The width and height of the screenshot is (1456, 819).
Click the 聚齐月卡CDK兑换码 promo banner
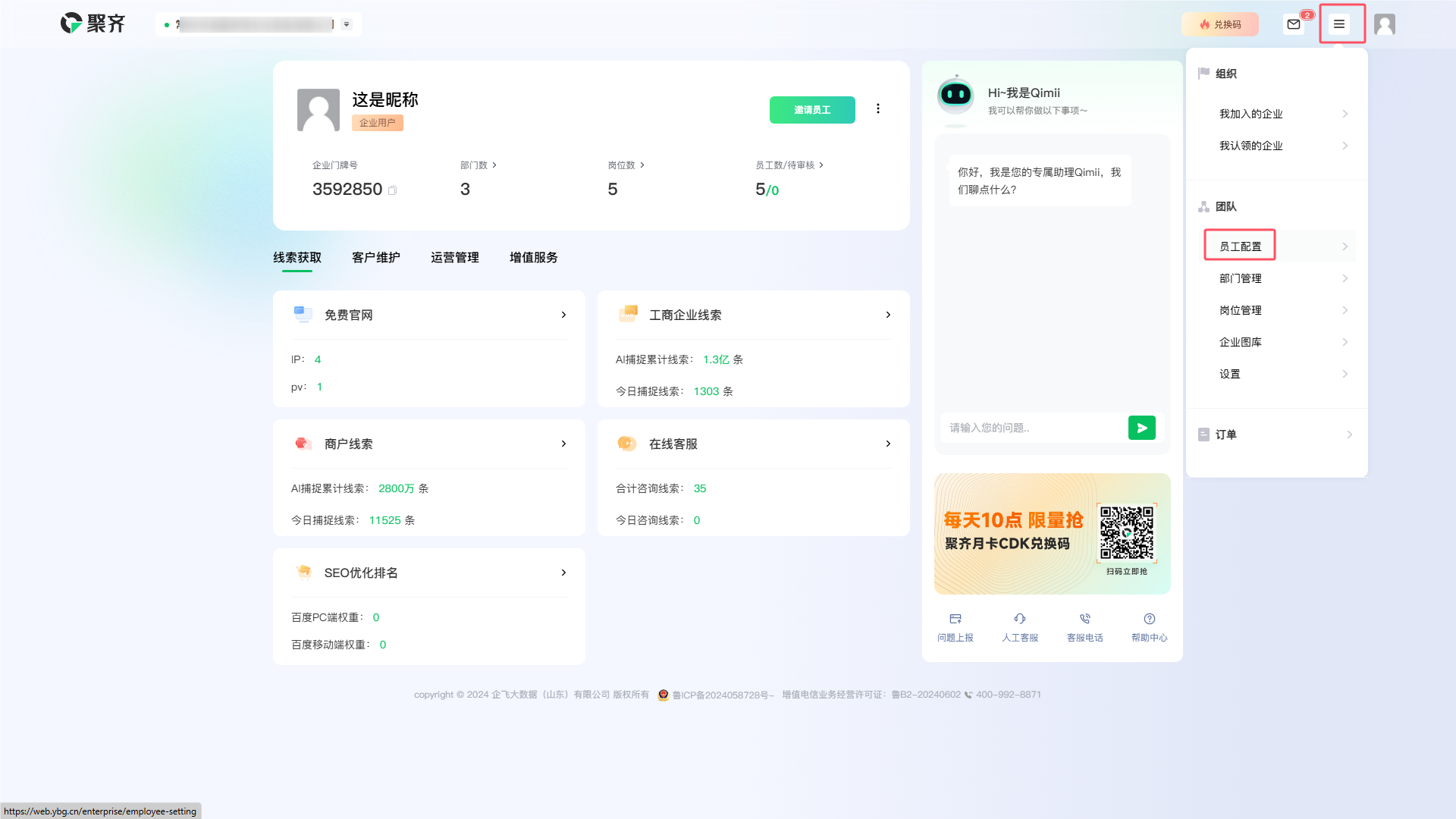tap(1053, 534)
